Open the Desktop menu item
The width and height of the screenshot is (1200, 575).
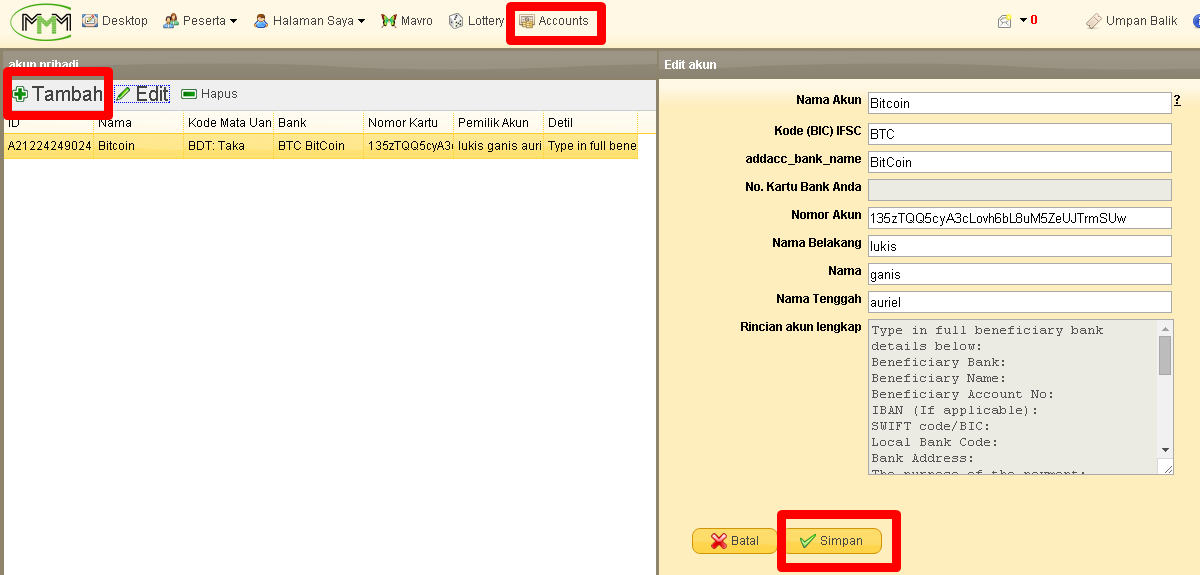(x=114, y=21)
